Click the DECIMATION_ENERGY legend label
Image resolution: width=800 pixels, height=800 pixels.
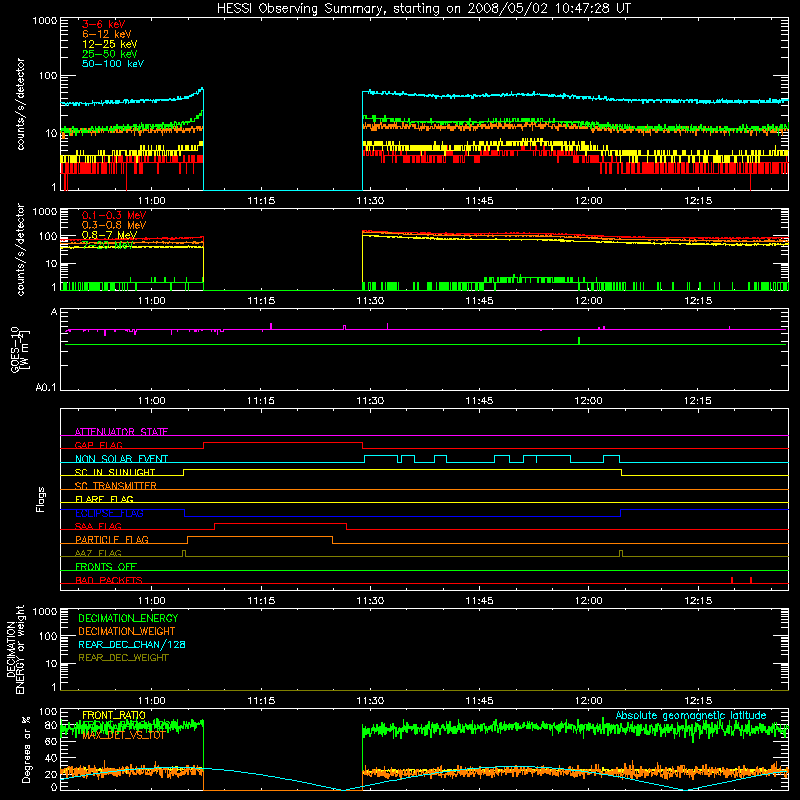pos(128,618)
